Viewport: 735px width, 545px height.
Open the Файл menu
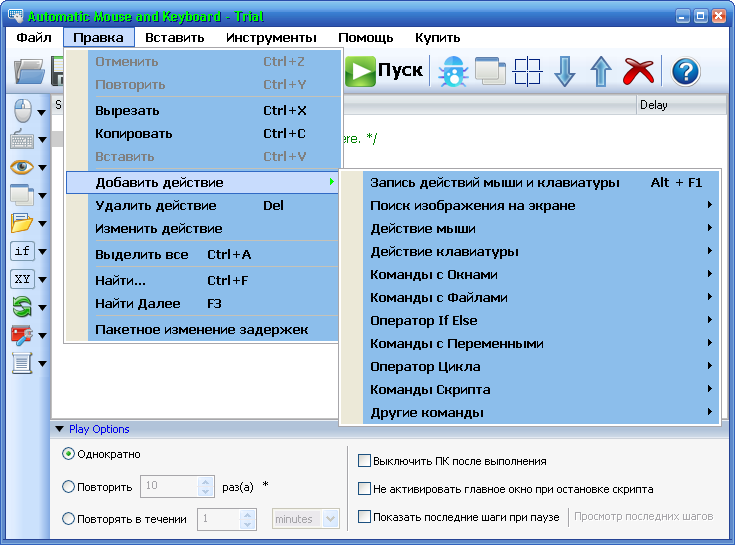click(x=34, y=37)
